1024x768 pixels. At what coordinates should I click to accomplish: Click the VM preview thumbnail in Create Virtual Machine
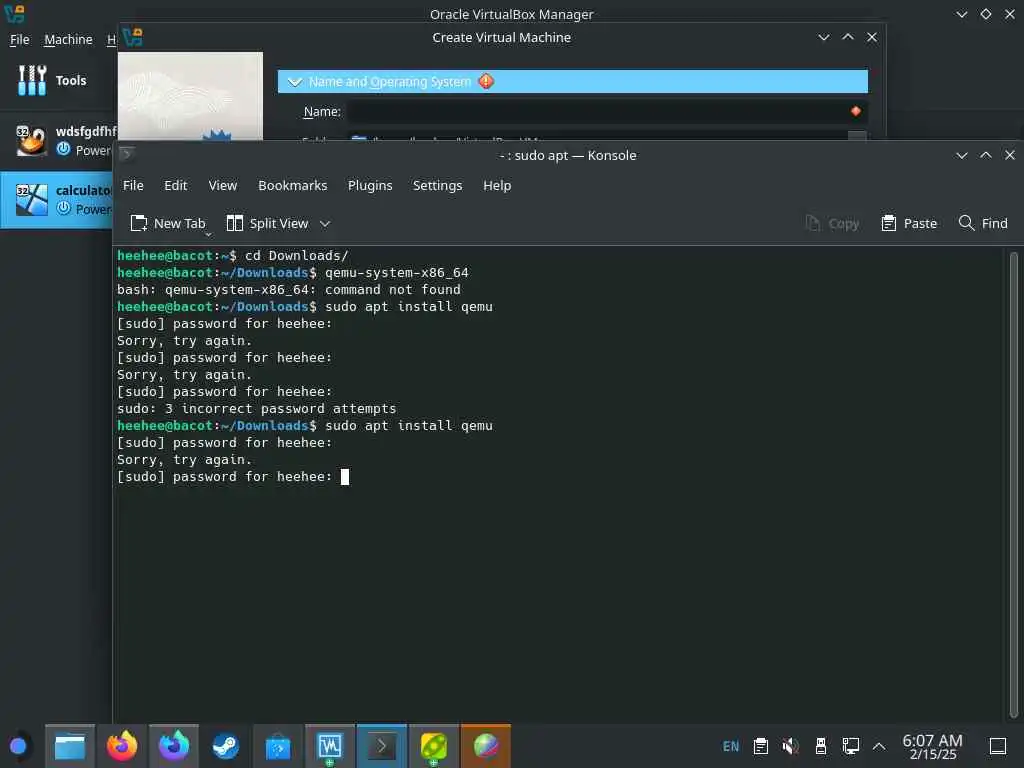point(190,95)
